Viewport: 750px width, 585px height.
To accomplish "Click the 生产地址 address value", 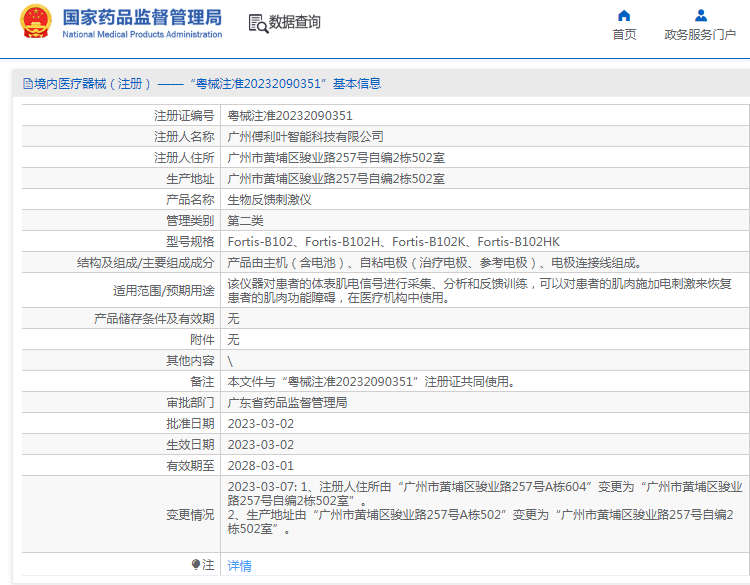I will [336, 179].
